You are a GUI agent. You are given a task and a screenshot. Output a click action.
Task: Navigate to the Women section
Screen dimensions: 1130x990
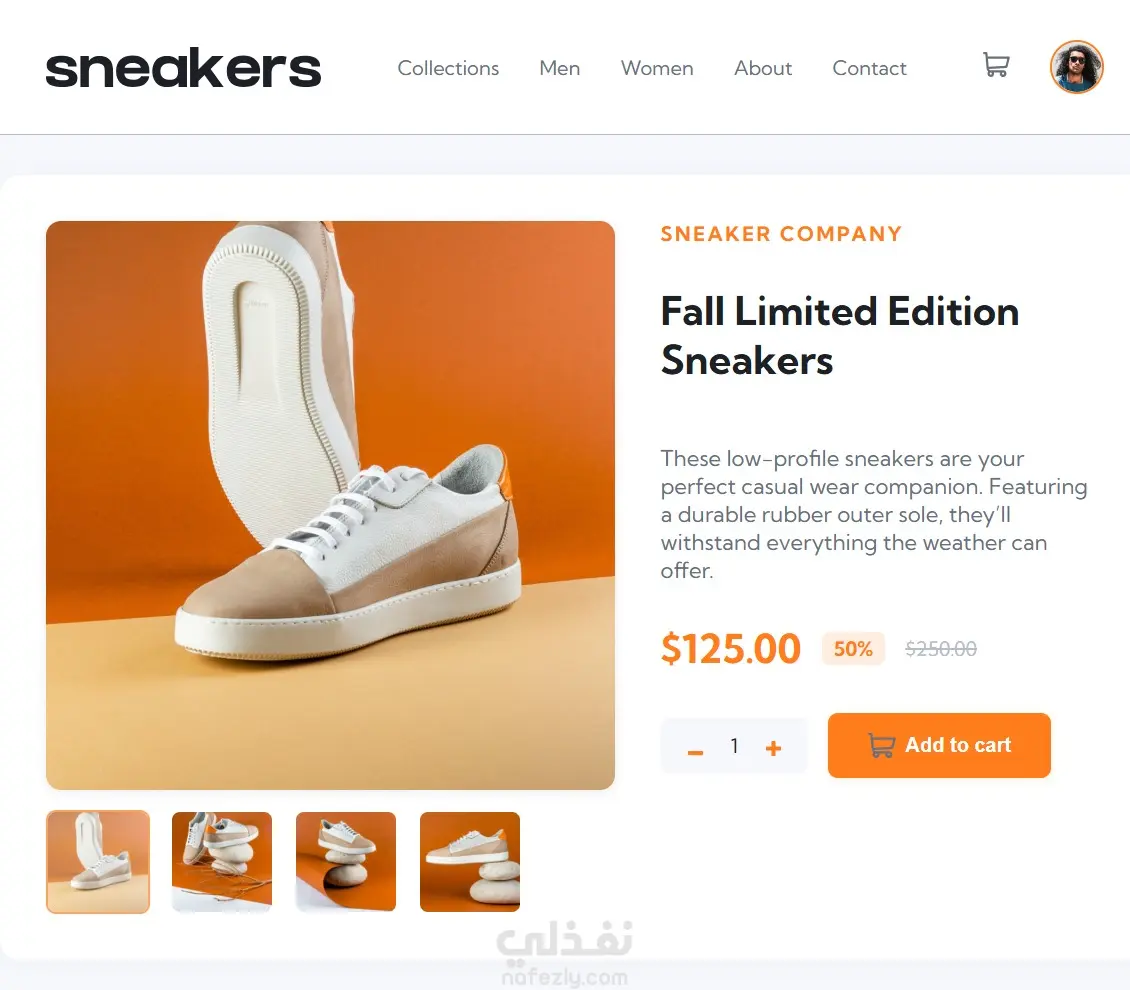pos(657,68)
